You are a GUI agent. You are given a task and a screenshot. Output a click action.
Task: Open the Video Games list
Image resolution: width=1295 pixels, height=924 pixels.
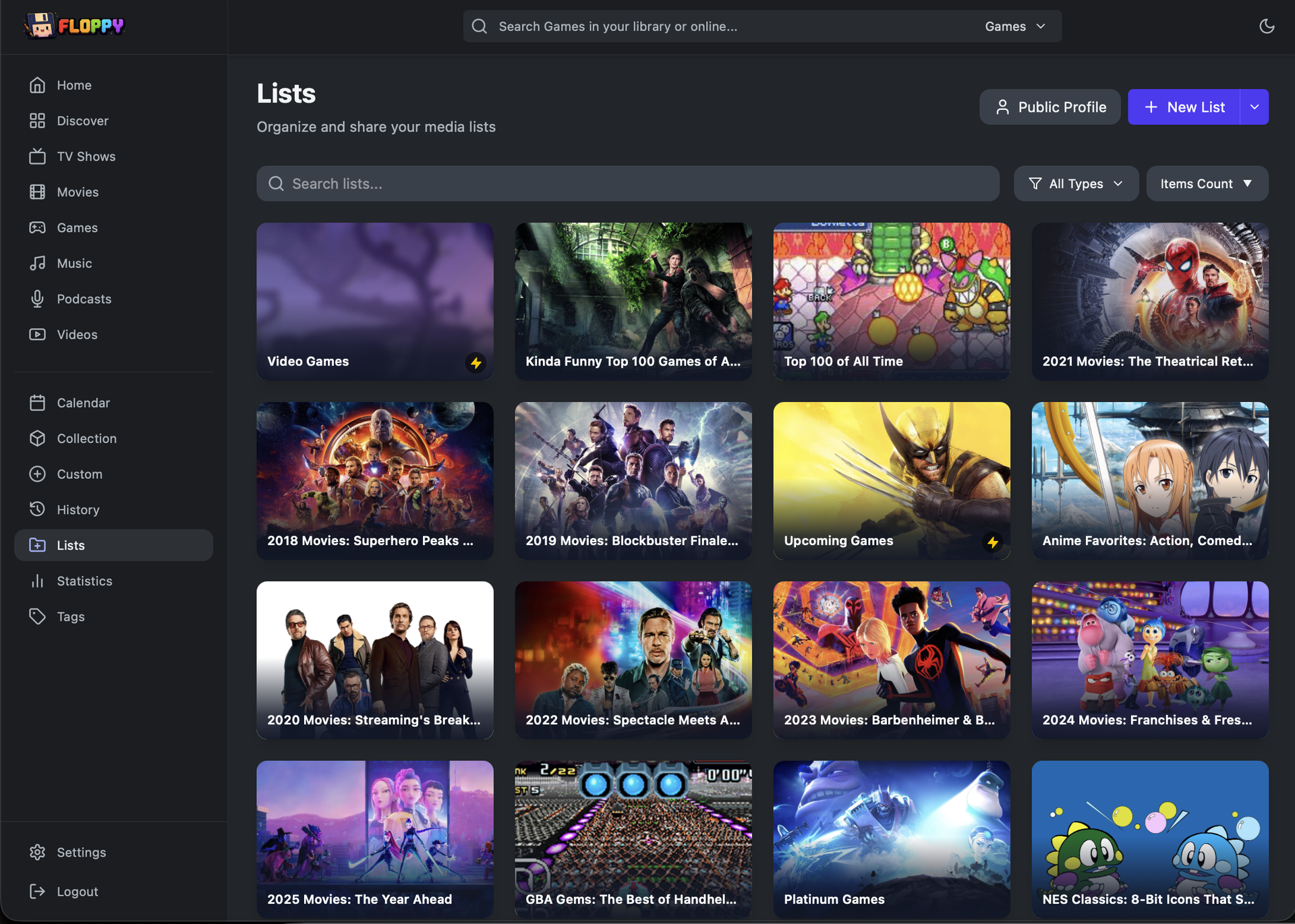[x=375, y=301]
